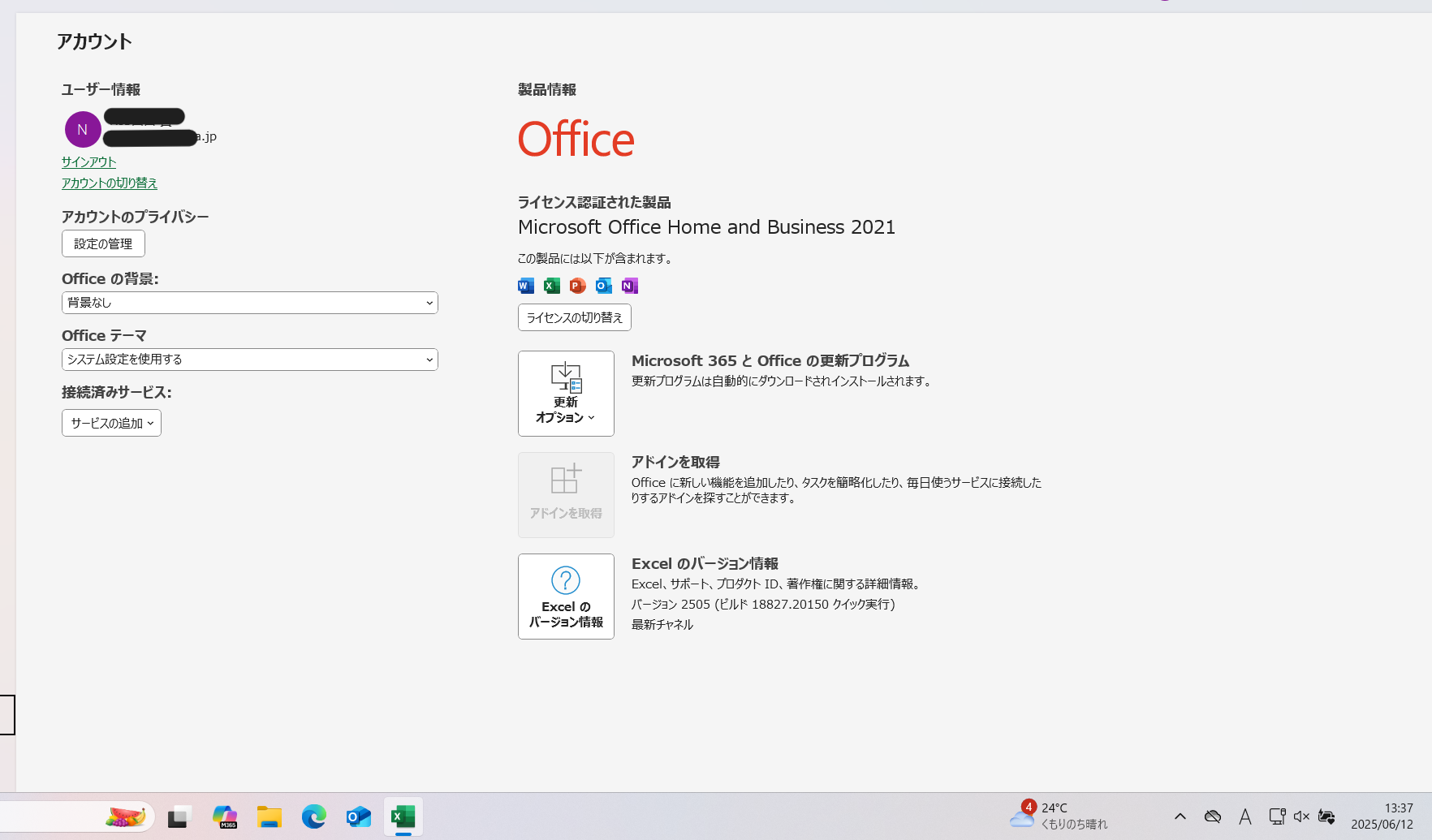Click the この製品には以下が含まれます text
This screenshot has width=1432, height=840.
pos(597,258)
